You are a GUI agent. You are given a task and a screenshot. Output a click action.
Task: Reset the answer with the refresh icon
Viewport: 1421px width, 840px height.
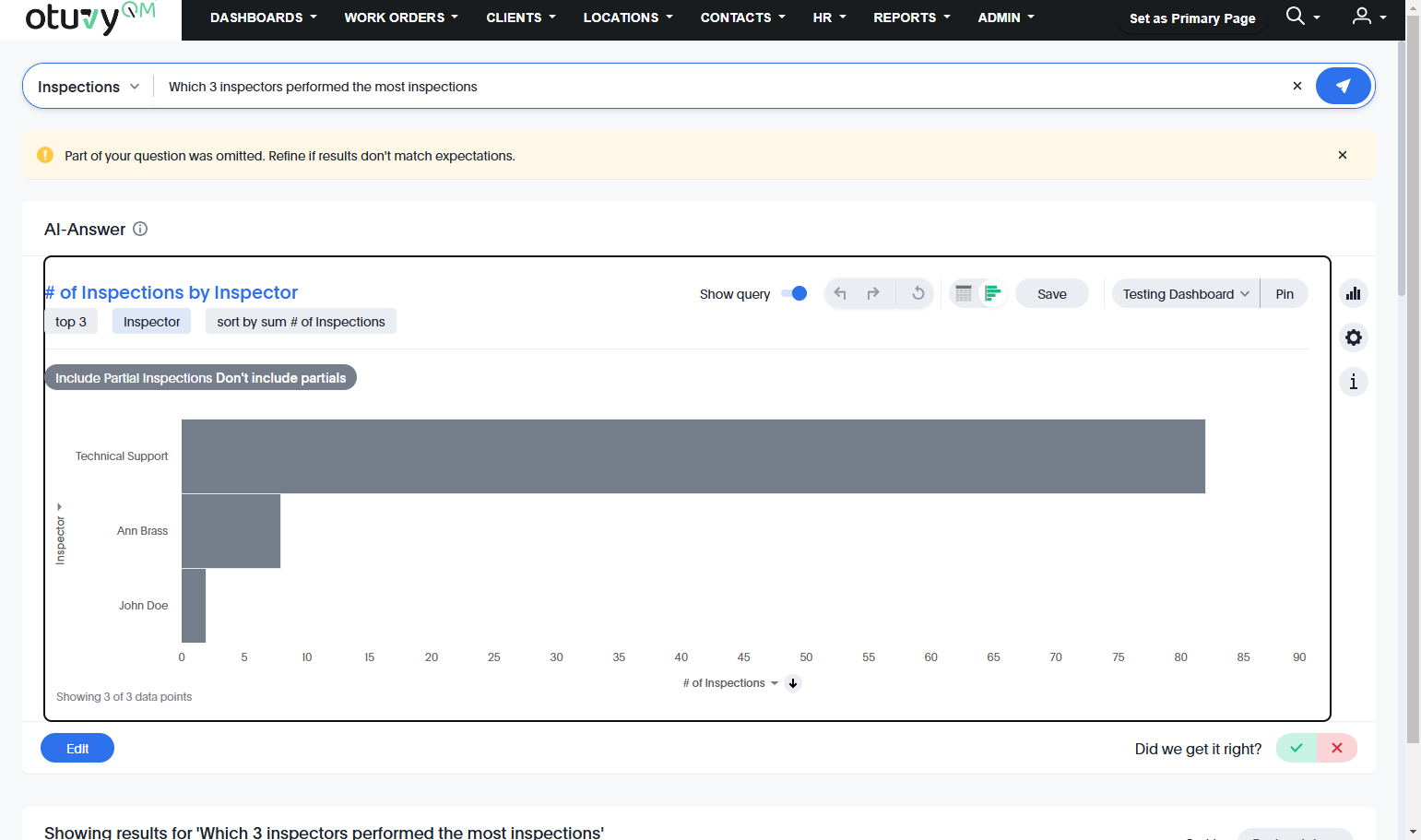pyautogui.click(x=918, y=293)
